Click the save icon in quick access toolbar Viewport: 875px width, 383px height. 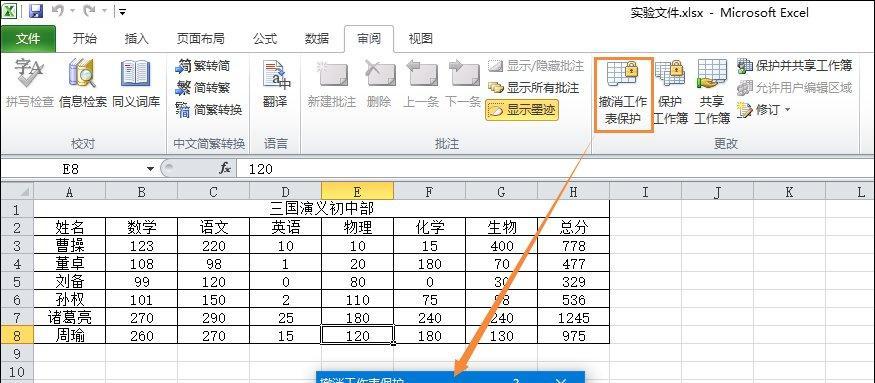coord(36,10)
